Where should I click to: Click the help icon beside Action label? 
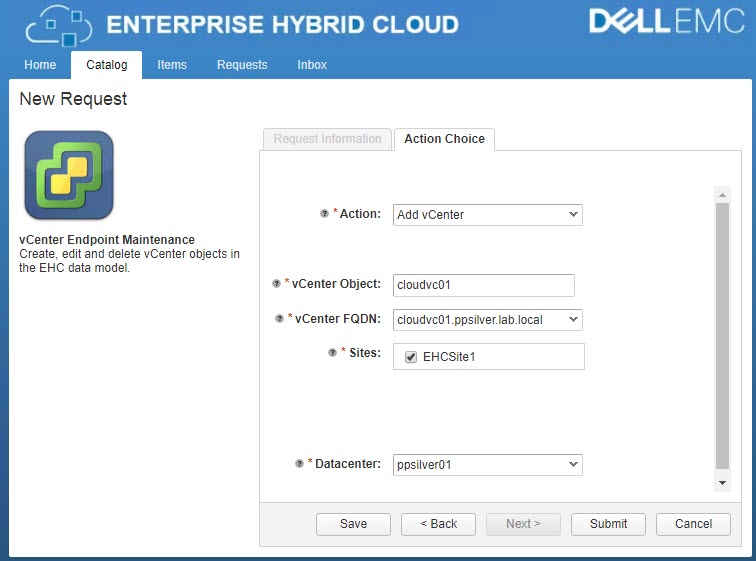point(324,214)
